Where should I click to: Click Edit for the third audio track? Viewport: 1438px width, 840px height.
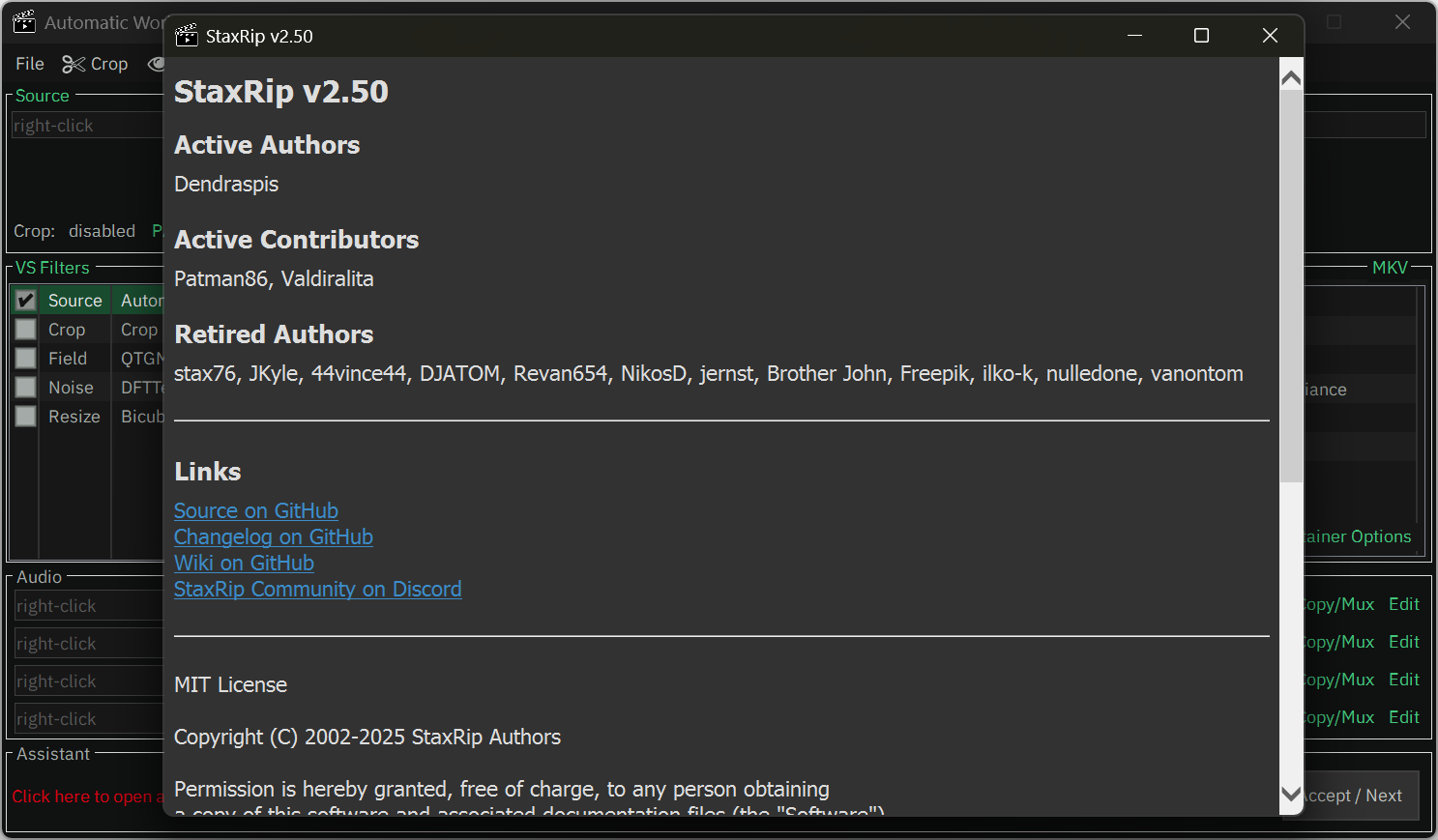coord(1404,680)
